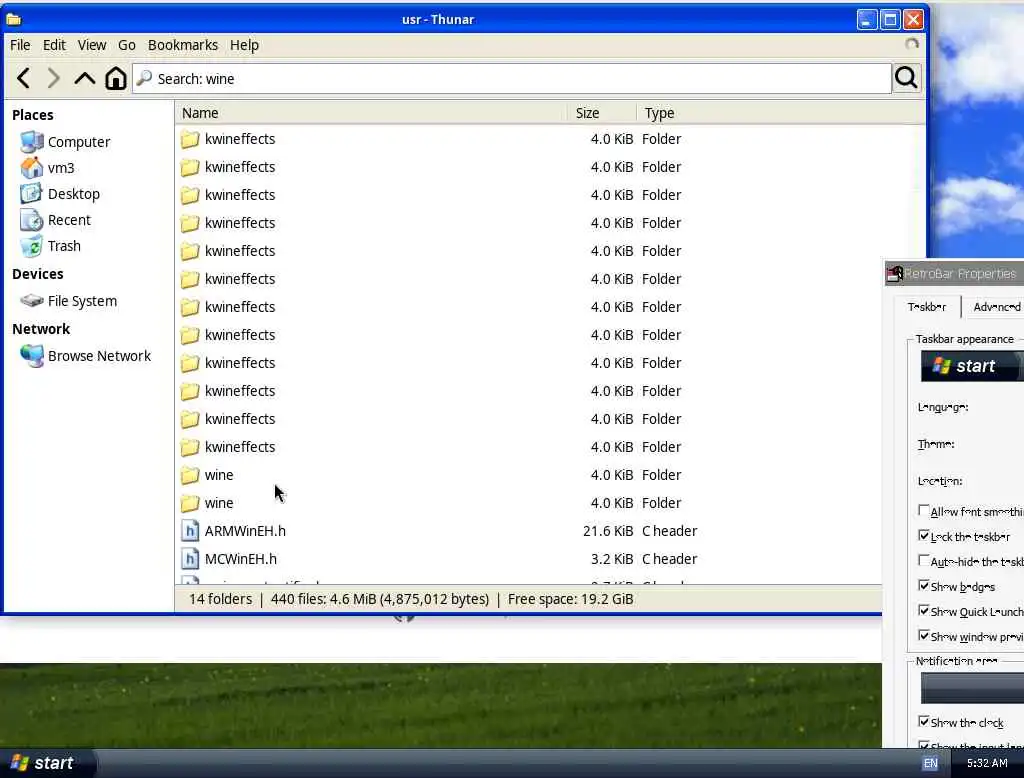Viewport: 1024px width, 778px height.
Task: Click the 'Places' sidebar heading
Action: (x=33, y=115)
